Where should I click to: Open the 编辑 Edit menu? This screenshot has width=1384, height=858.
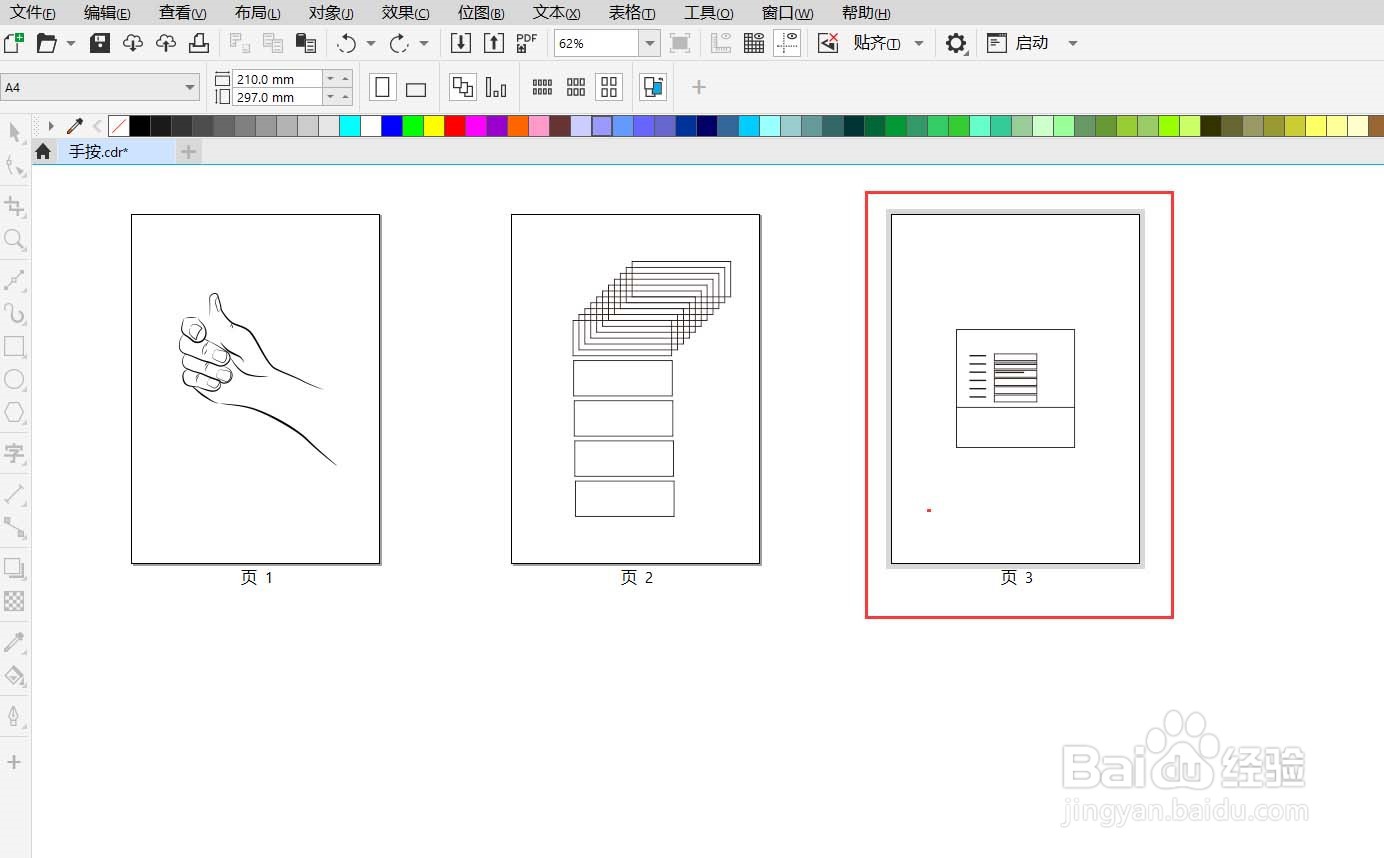[107, 13]
